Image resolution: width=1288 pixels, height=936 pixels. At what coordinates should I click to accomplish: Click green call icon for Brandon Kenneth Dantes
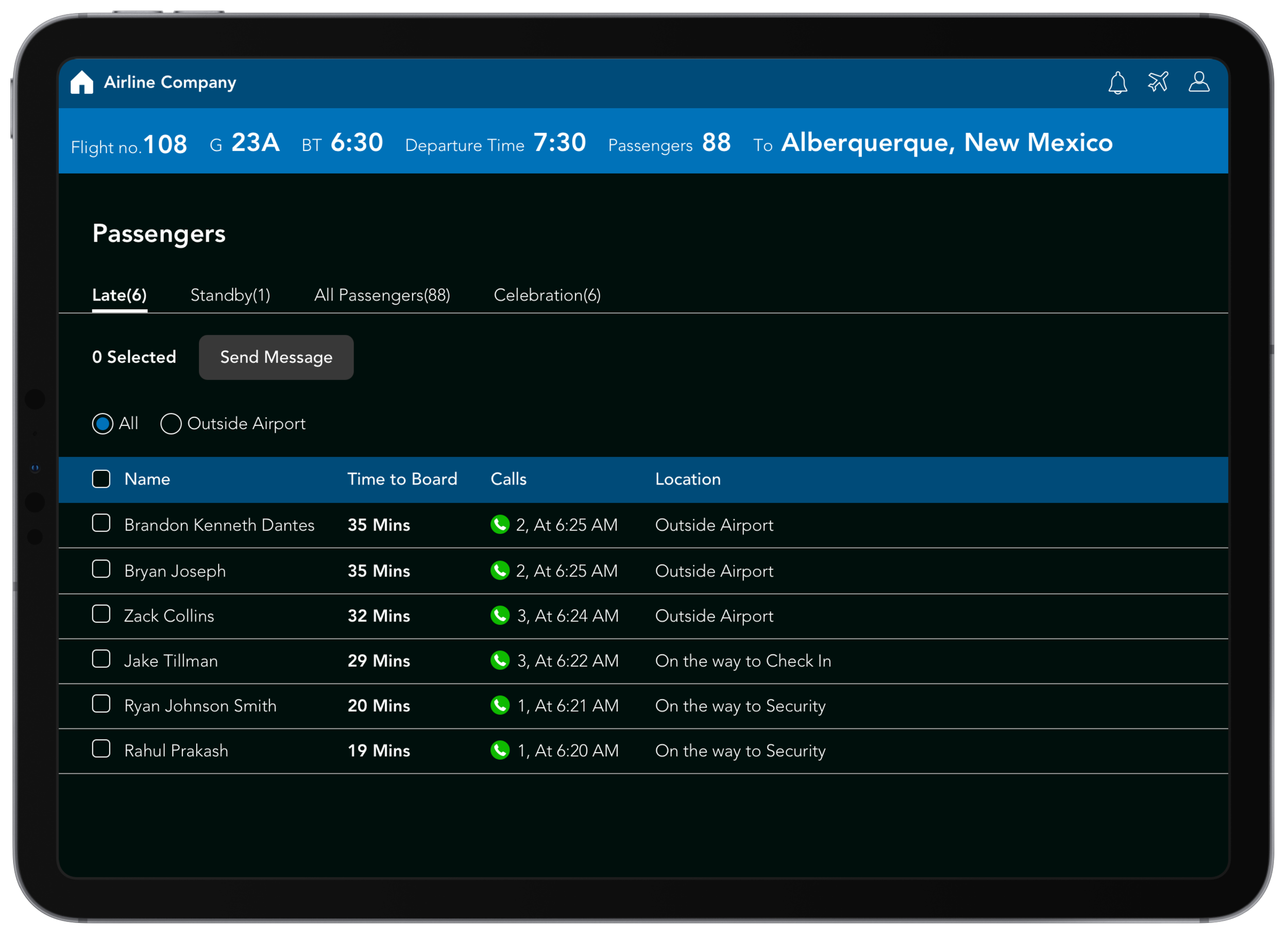pyautogui.click(x=500, y=524)
